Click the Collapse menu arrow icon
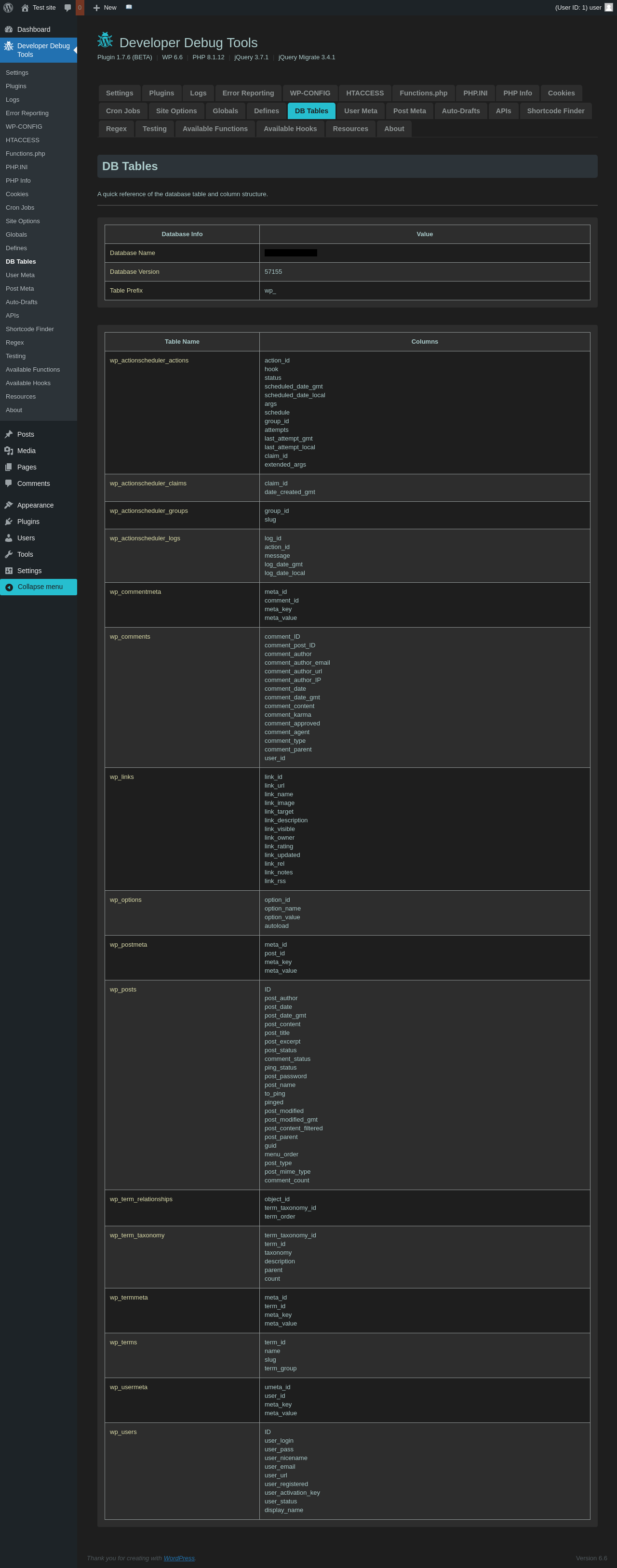This screenshot has width=617, height=1568. [x=9, y=588]
